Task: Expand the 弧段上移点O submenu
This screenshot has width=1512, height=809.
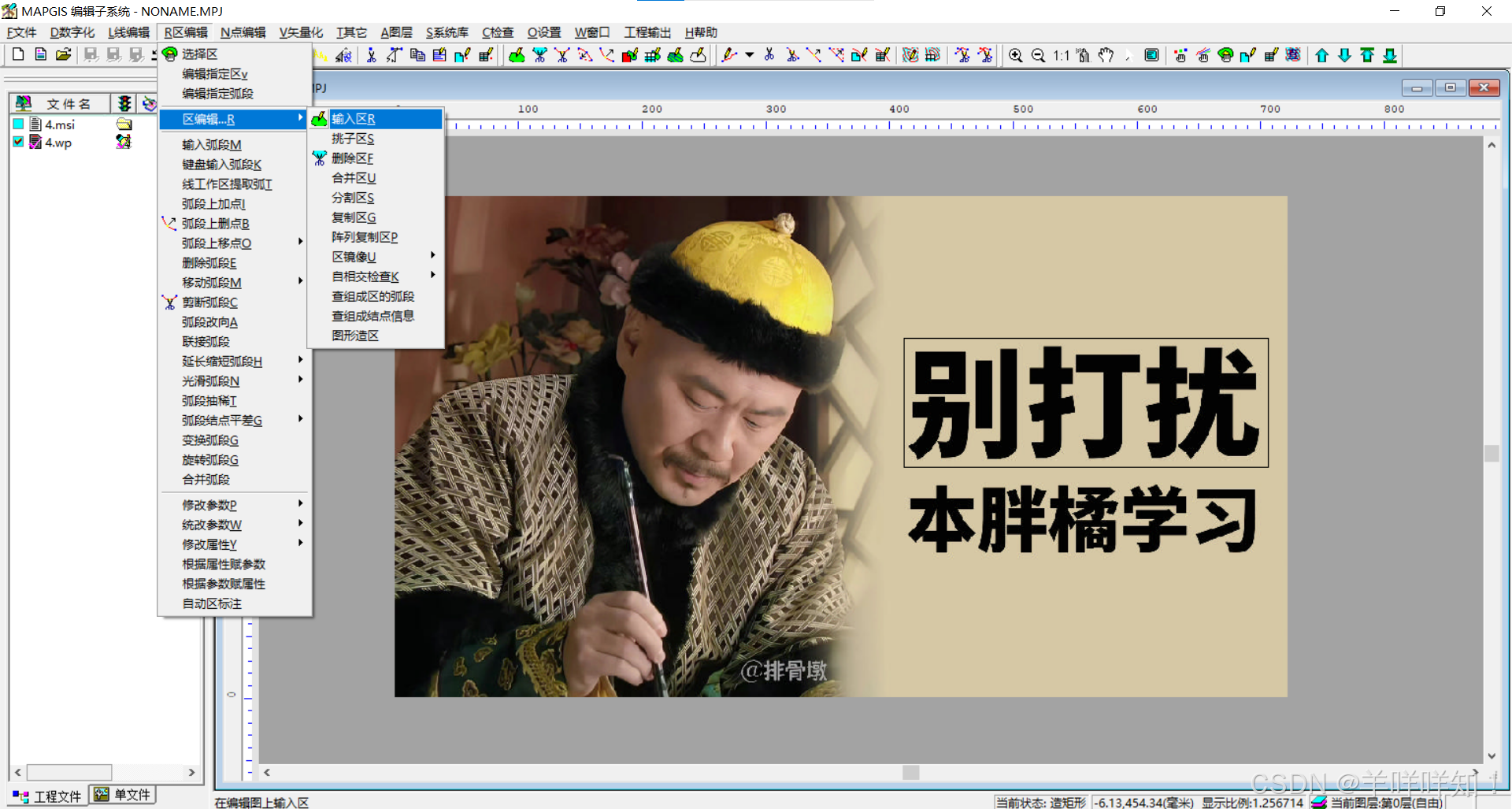Action: tap(300, 242)
